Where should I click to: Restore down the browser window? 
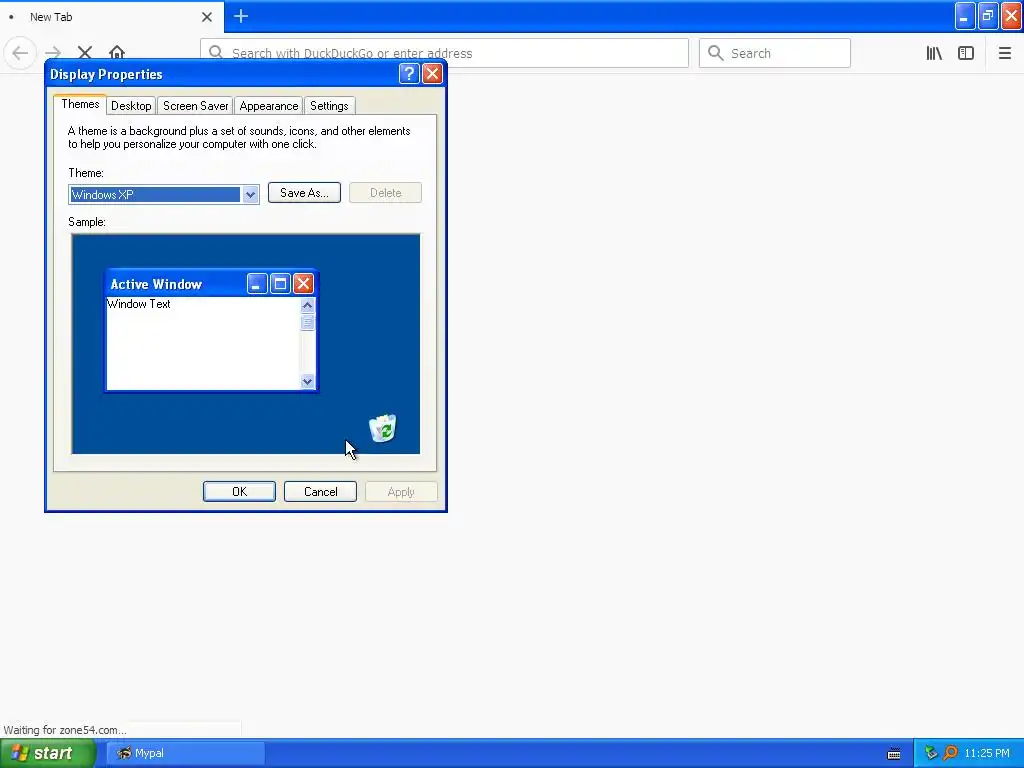pyautogui.click(x=988, y=16)
